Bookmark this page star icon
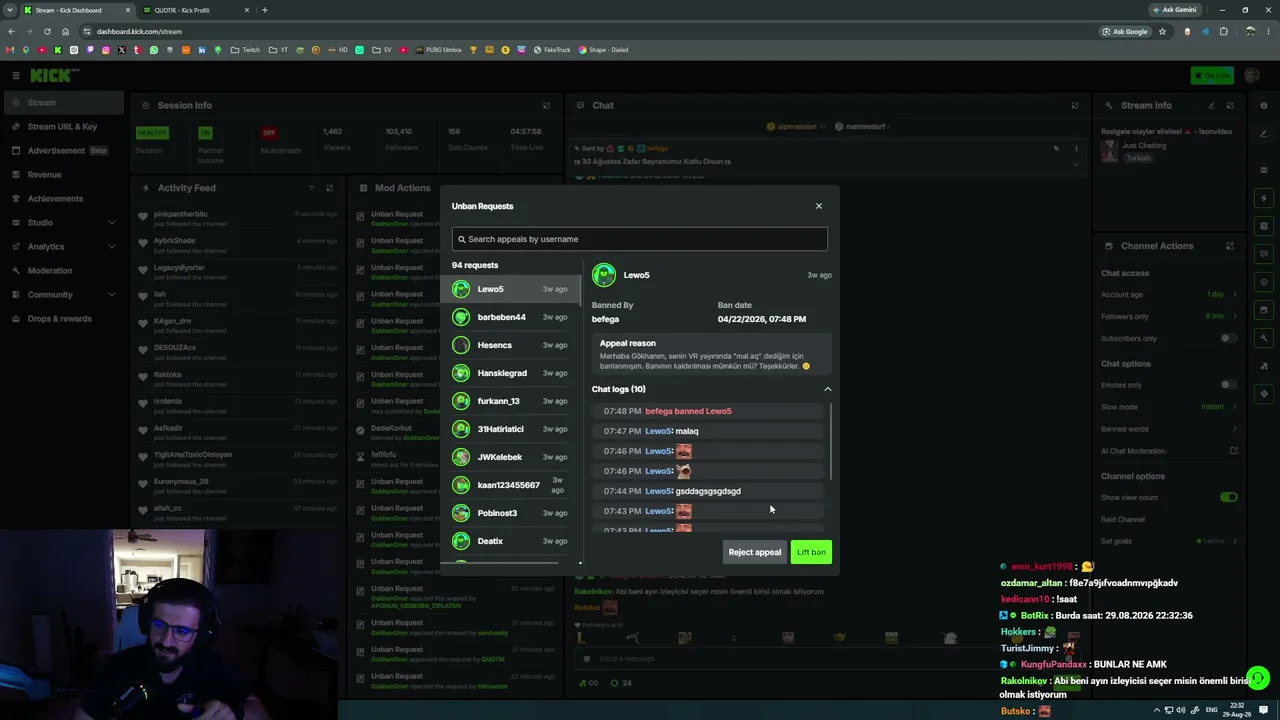This screenshot has width=1280, height=720. [x=1162, y=31]
